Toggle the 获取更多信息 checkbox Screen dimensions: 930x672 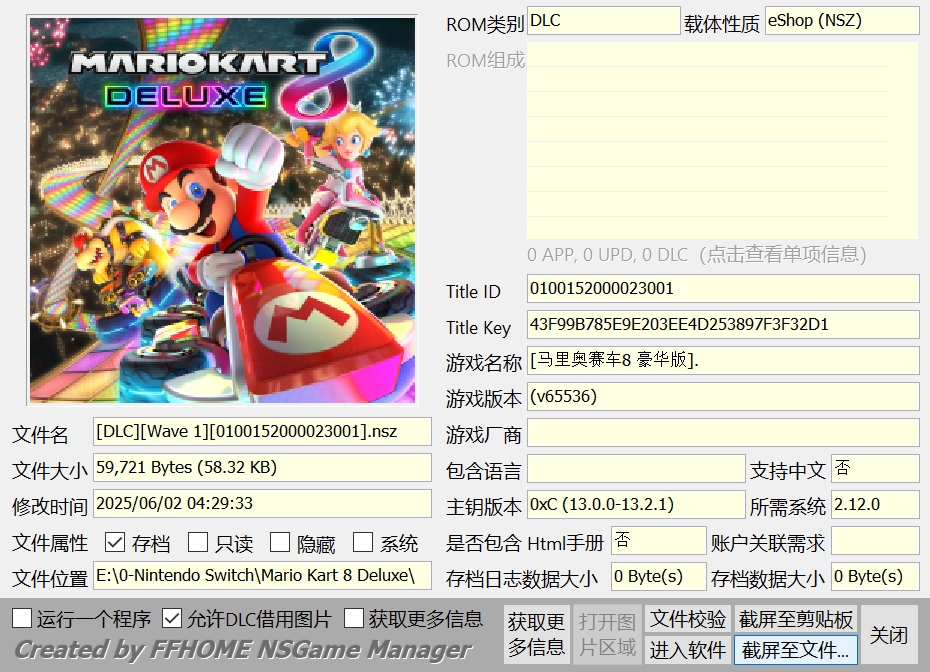click(x=354, y=618)
